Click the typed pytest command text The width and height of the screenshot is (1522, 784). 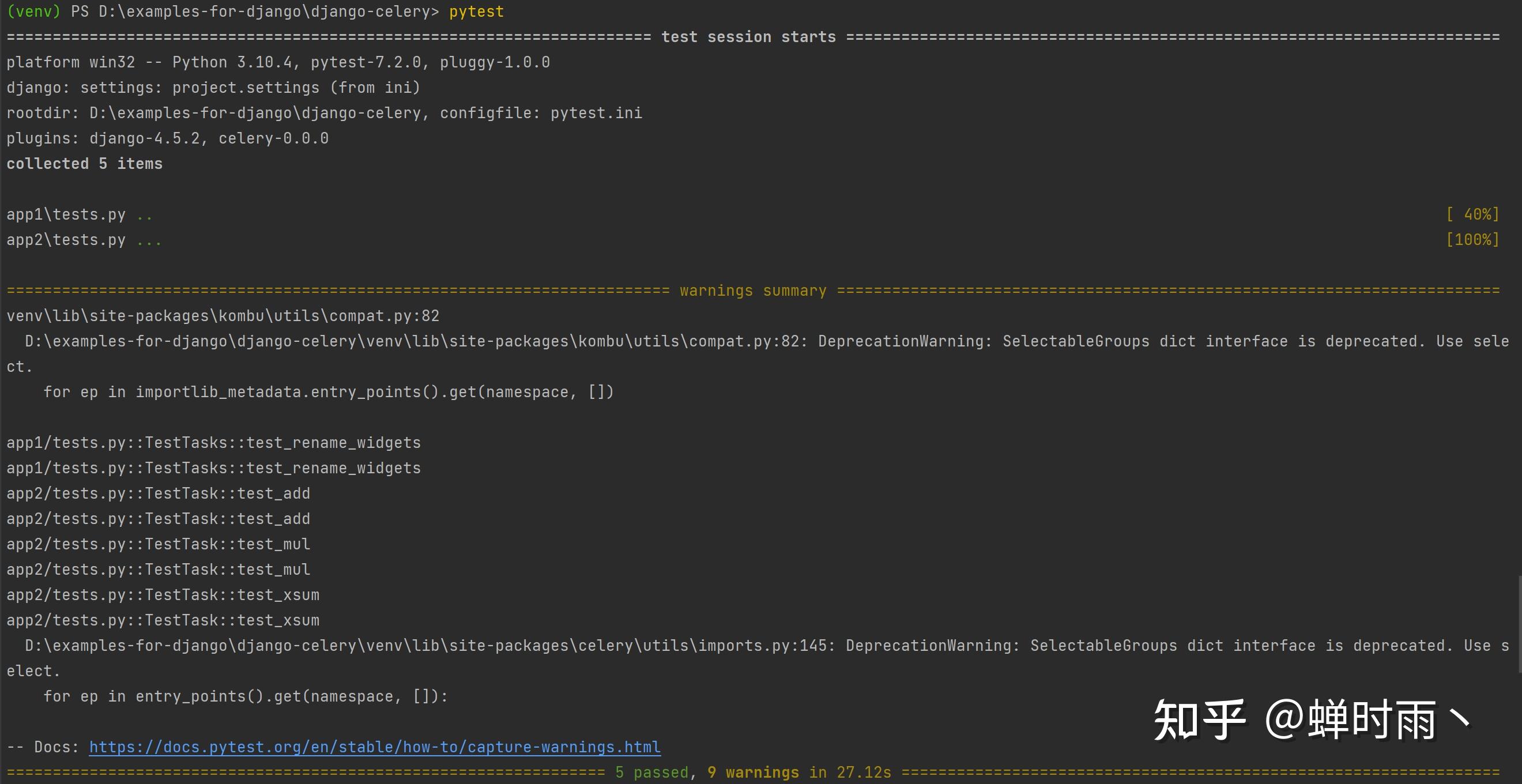(476, 11)
